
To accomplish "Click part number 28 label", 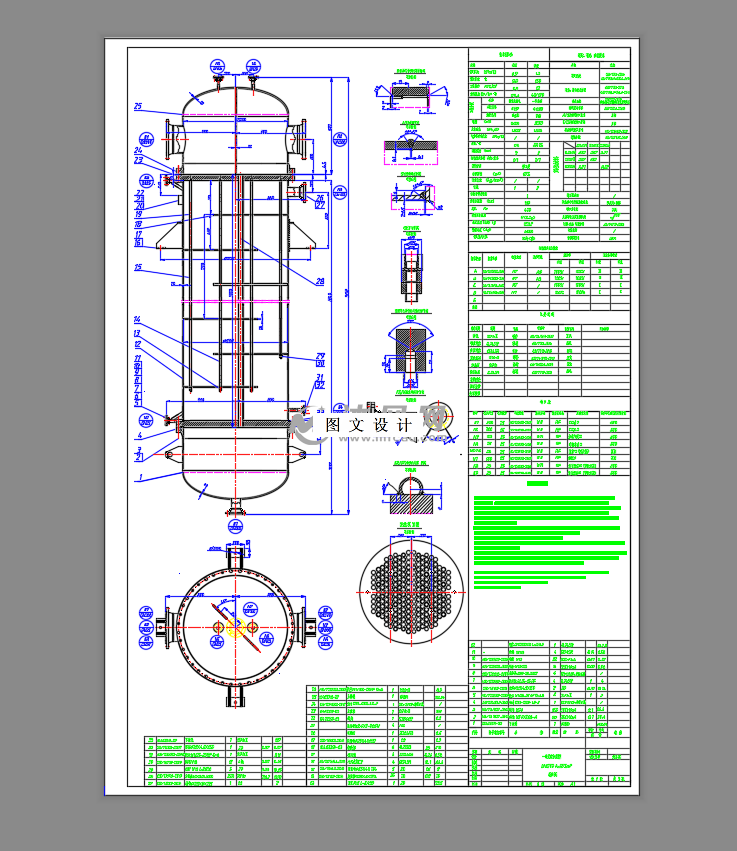I will [320, 281].
